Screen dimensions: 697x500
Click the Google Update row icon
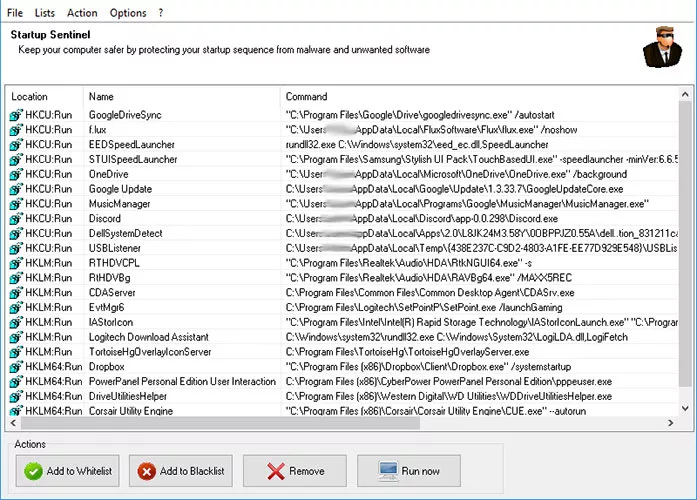click(16, 189)
